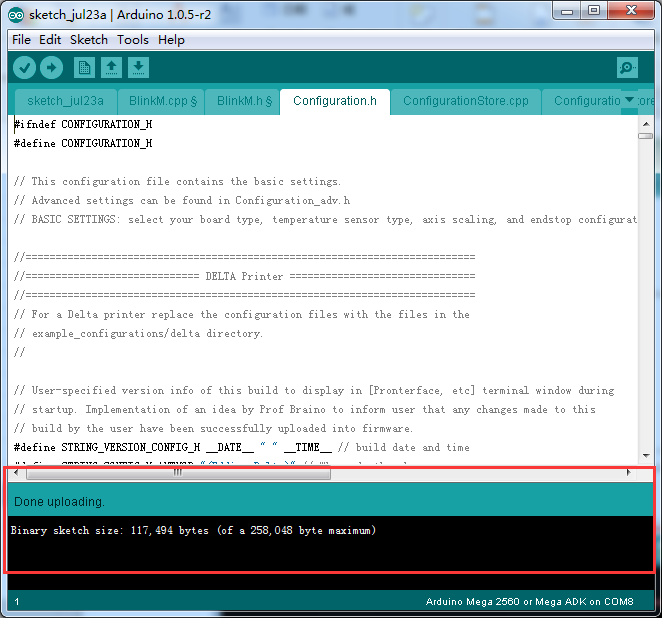Viewport: 662px width, 618px height.
Task: Click the Arduino logo in title bar
Action: pyautogui.click(x=16, y=15)
